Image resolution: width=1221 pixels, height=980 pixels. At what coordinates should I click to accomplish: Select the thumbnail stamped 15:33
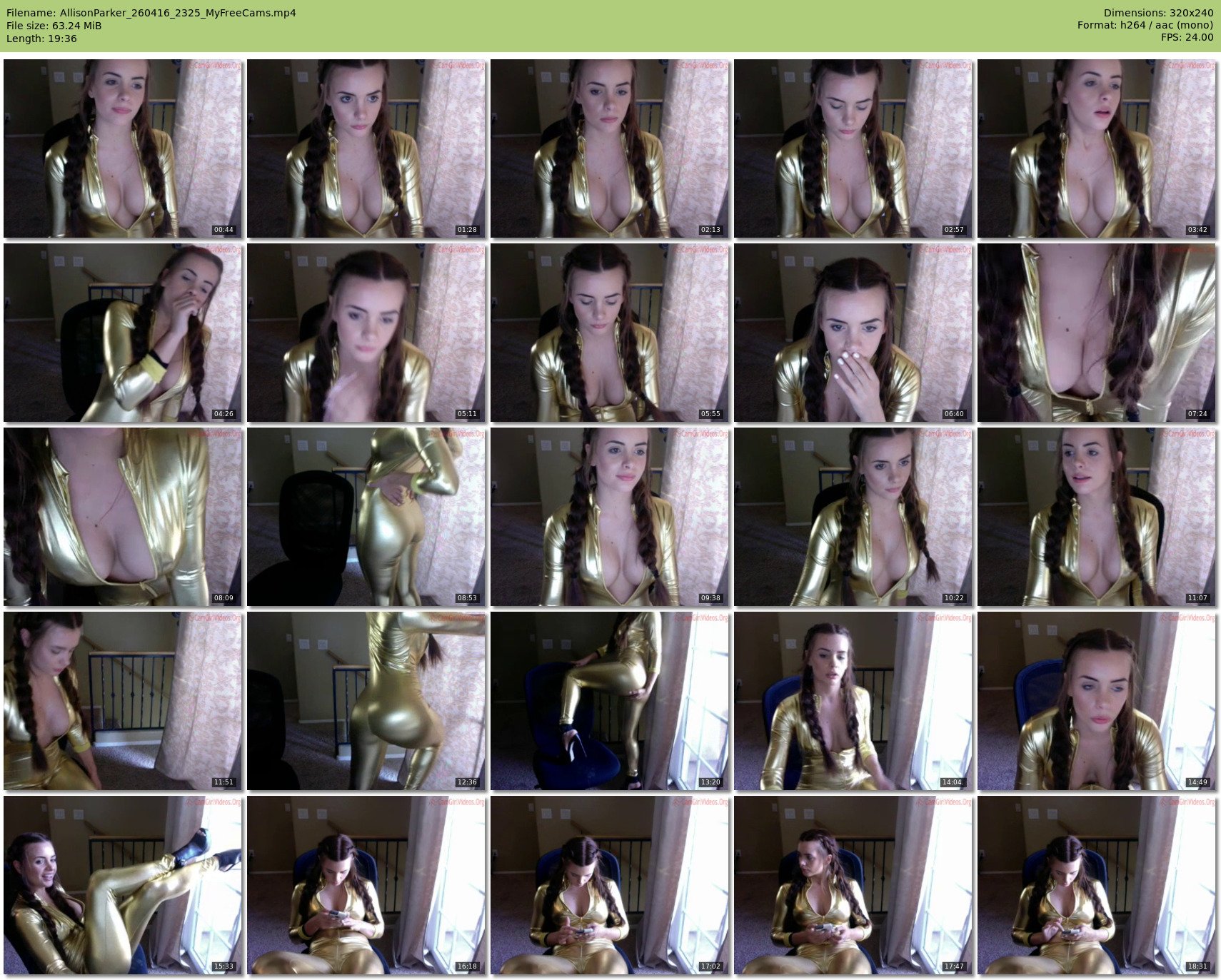click(123, 885)
